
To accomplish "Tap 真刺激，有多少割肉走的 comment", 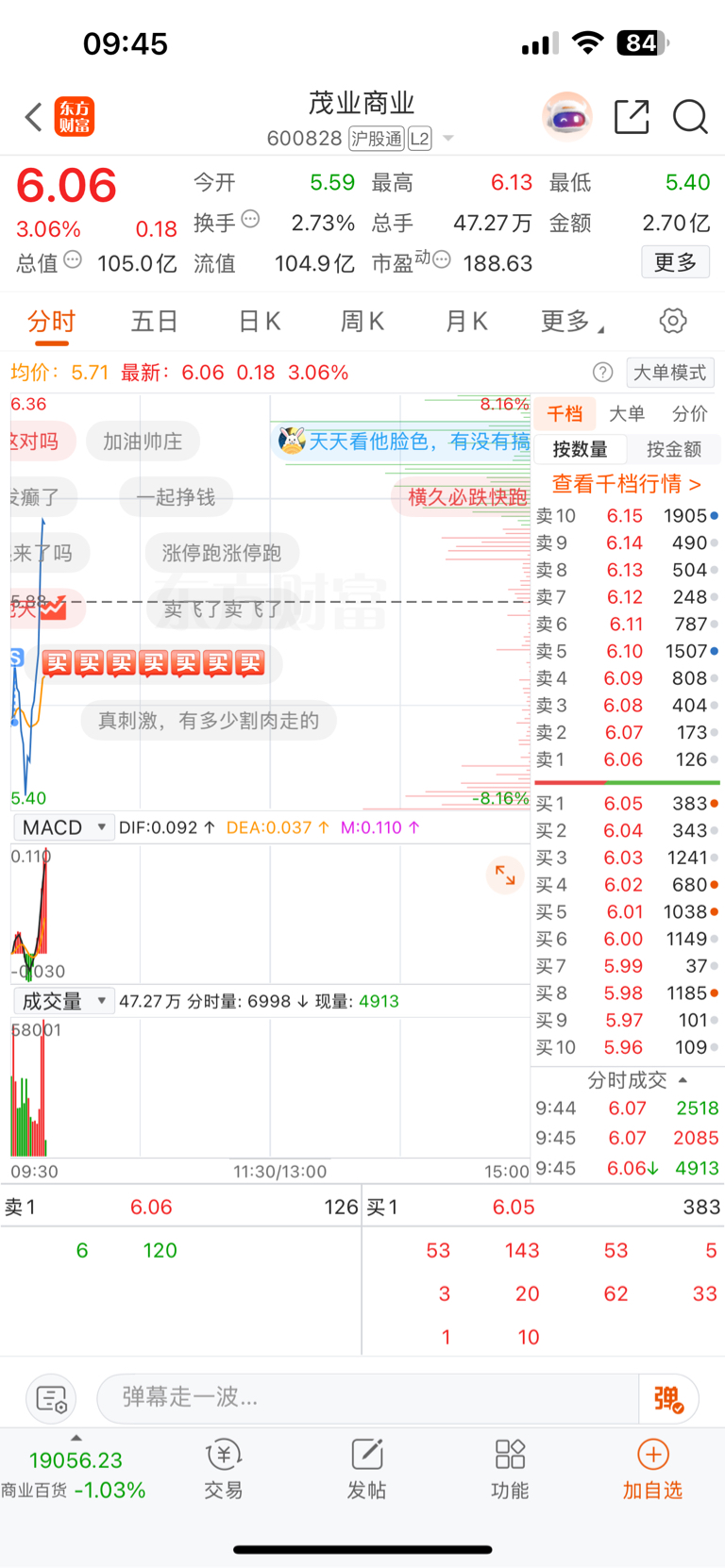I will (209, 721).
